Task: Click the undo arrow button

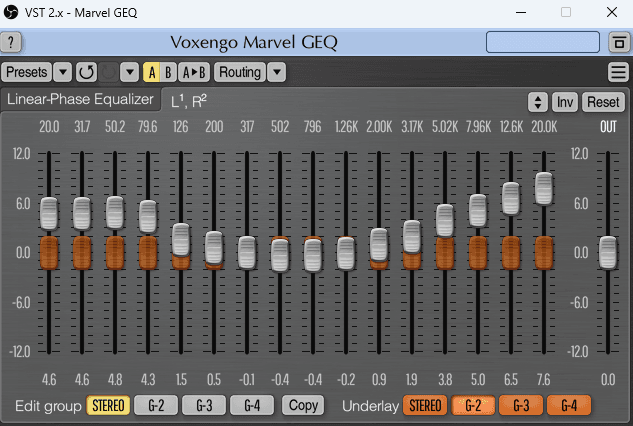Action: [x=86, y=72]
